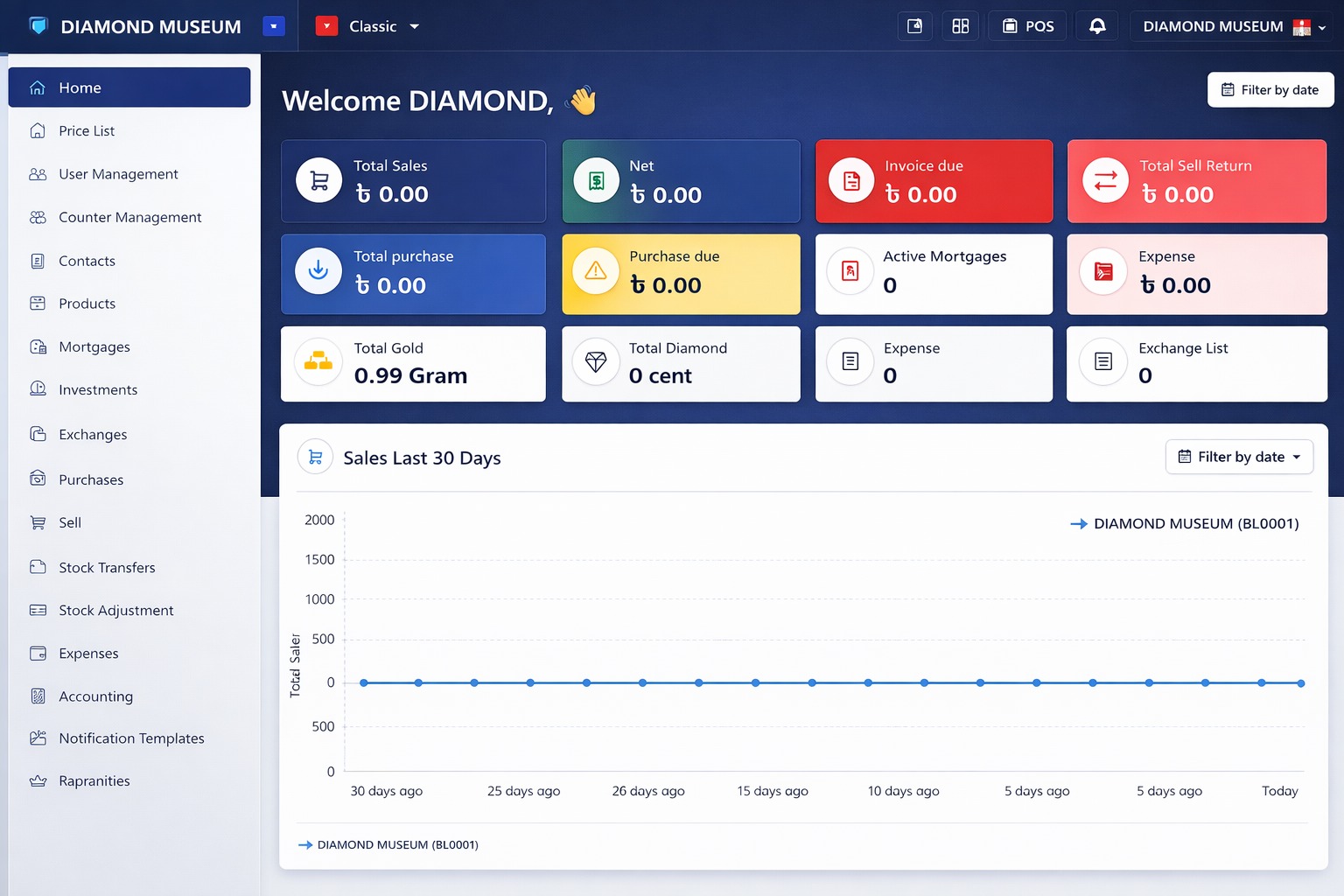Click the Total Gold bars icon
This screenshot has height=896, width=1344.
click(318, 361)
